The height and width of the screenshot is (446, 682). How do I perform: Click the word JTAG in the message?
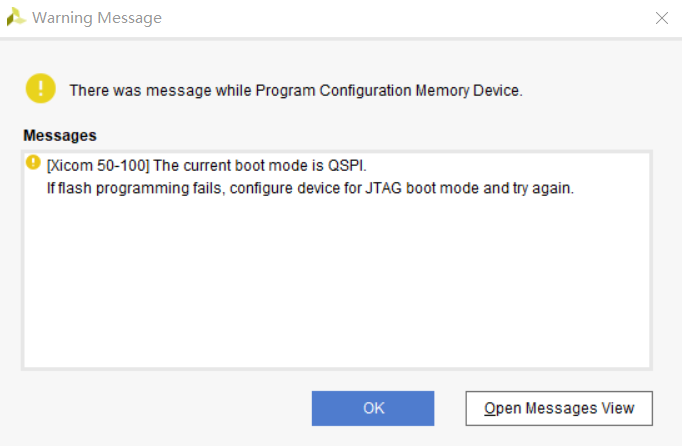(383, 188)
